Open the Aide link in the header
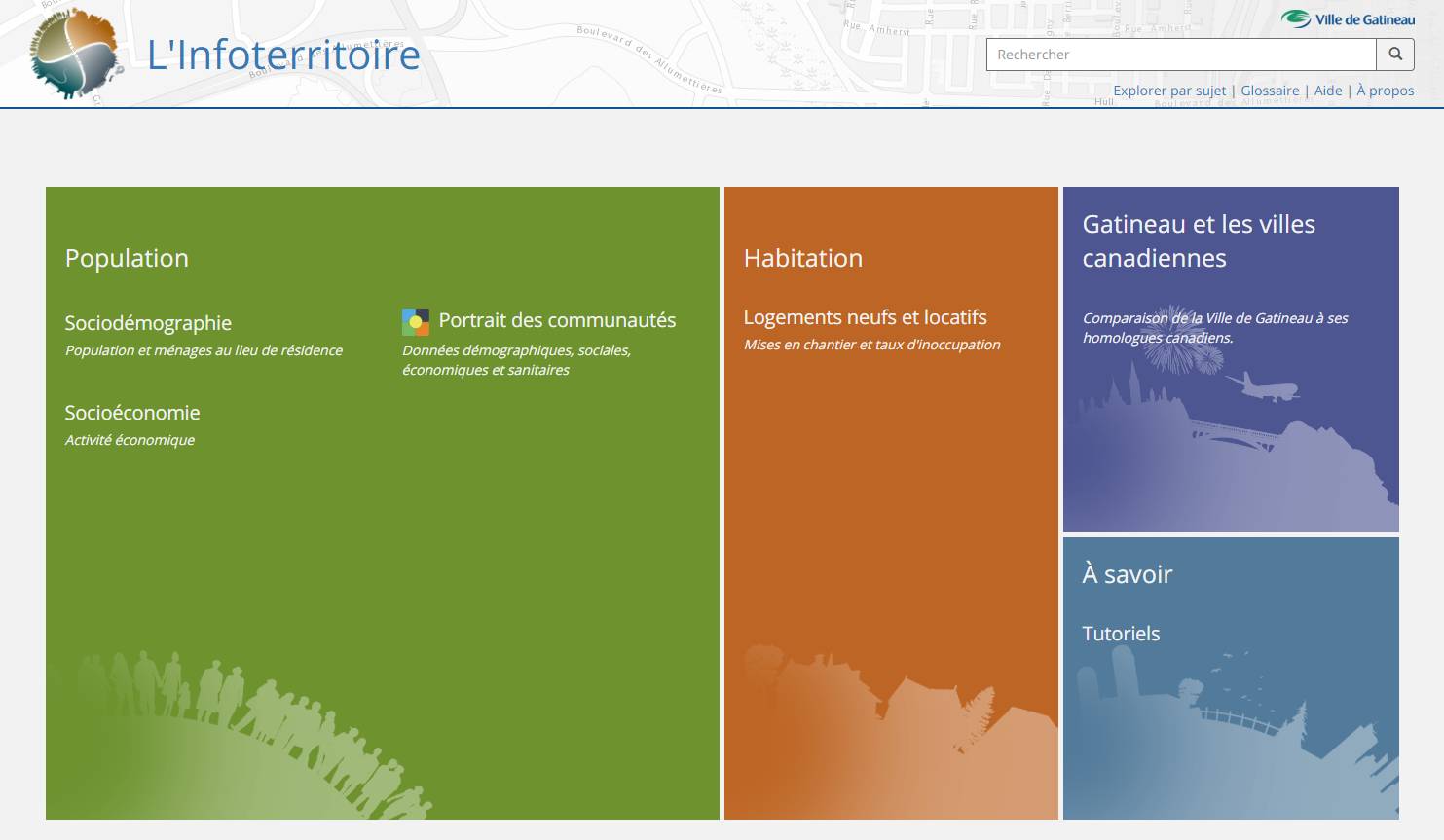This screenshot has width=1444, height=840. (x=1327, y=91)
